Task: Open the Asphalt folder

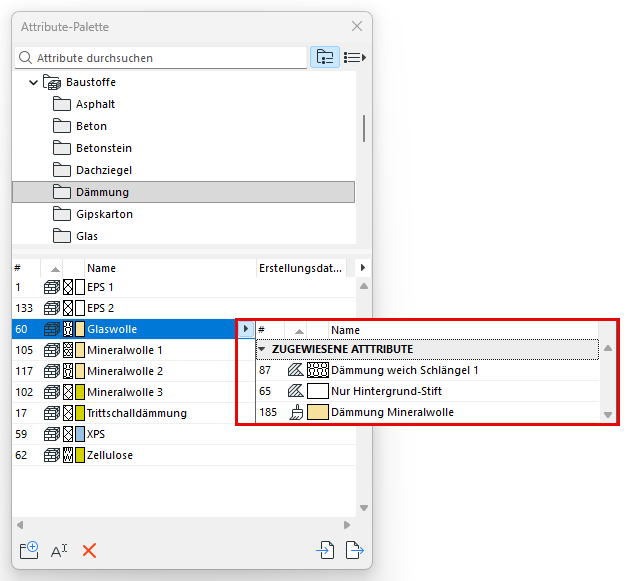Action: pyautogui.click(x=95, y=104)
